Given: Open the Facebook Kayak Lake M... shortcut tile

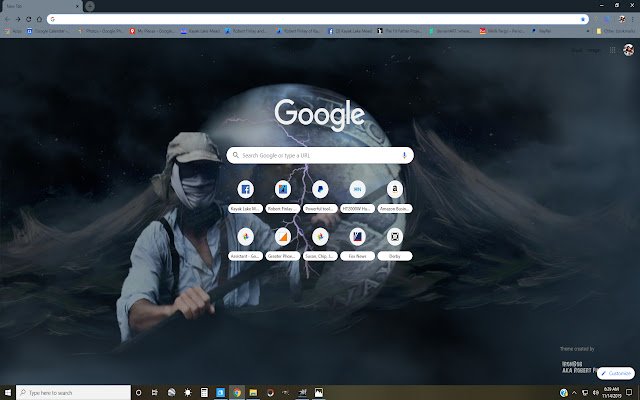Looking at the screenshot, I should pos(245,197).
